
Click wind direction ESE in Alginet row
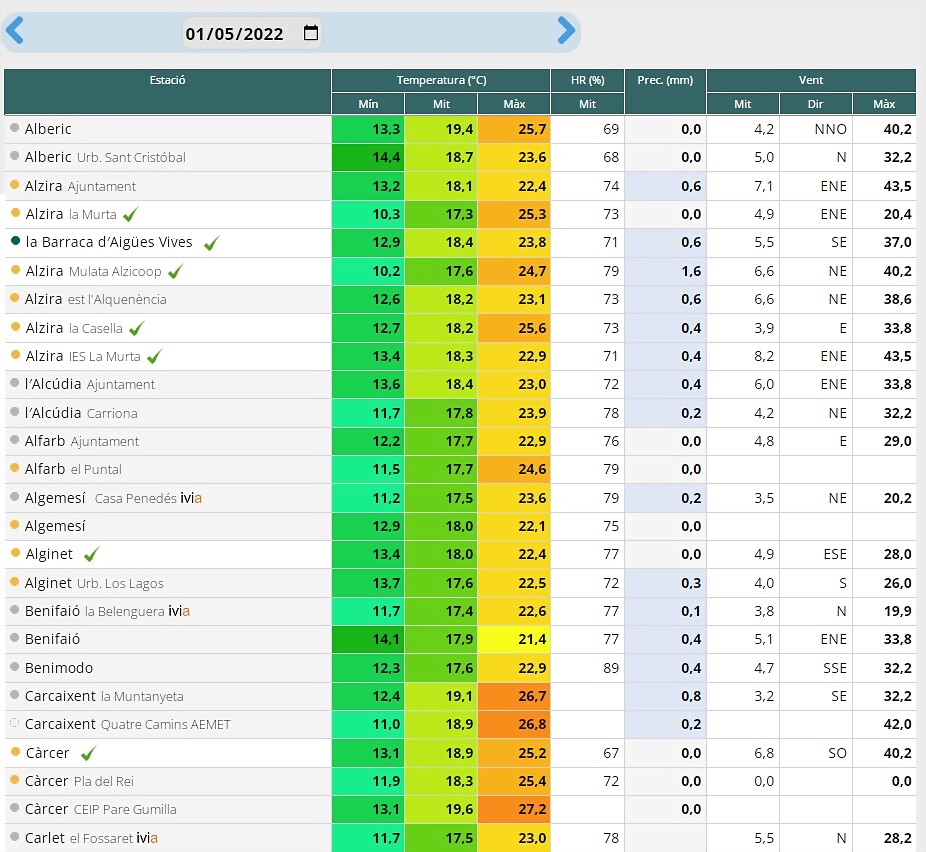coord(816,554)
